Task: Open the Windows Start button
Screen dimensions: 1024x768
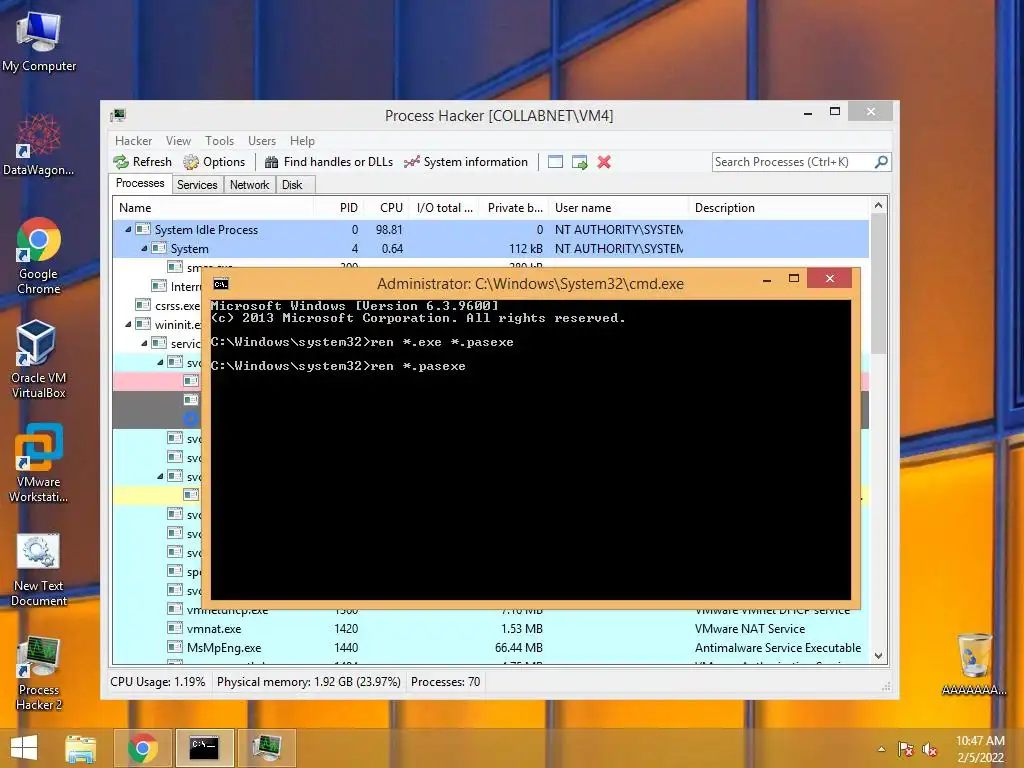Action: click(24, 748)
